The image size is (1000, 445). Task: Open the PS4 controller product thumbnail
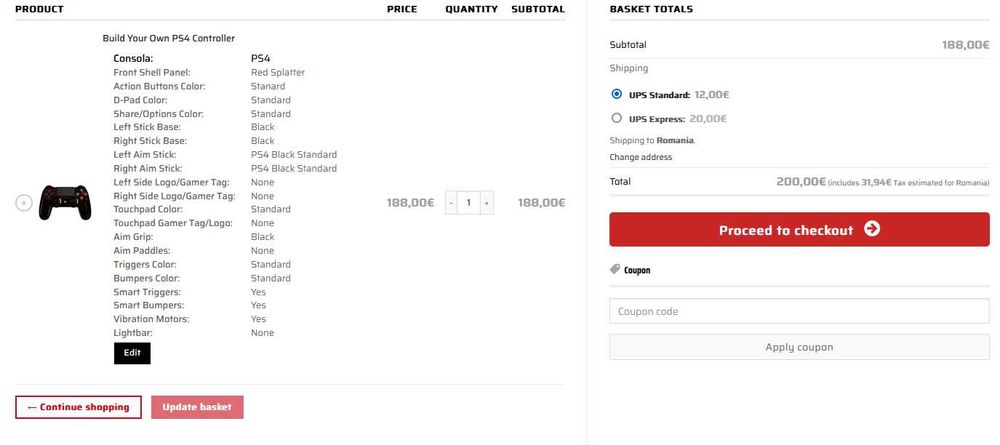click(65, 203)
